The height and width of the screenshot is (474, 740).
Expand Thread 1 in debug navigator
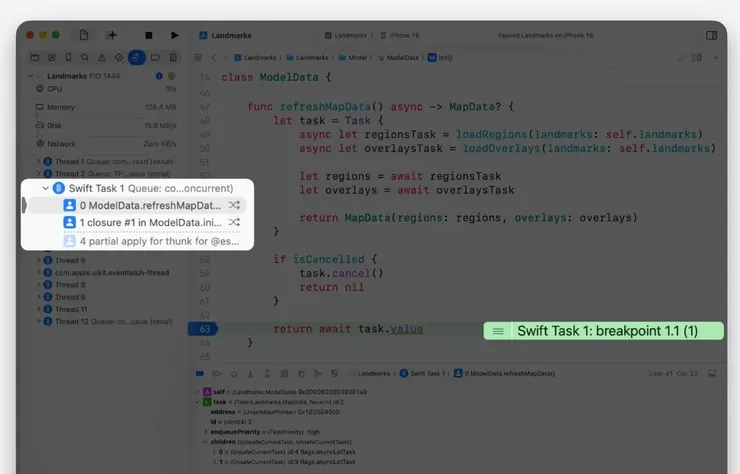tap(39, 161)
